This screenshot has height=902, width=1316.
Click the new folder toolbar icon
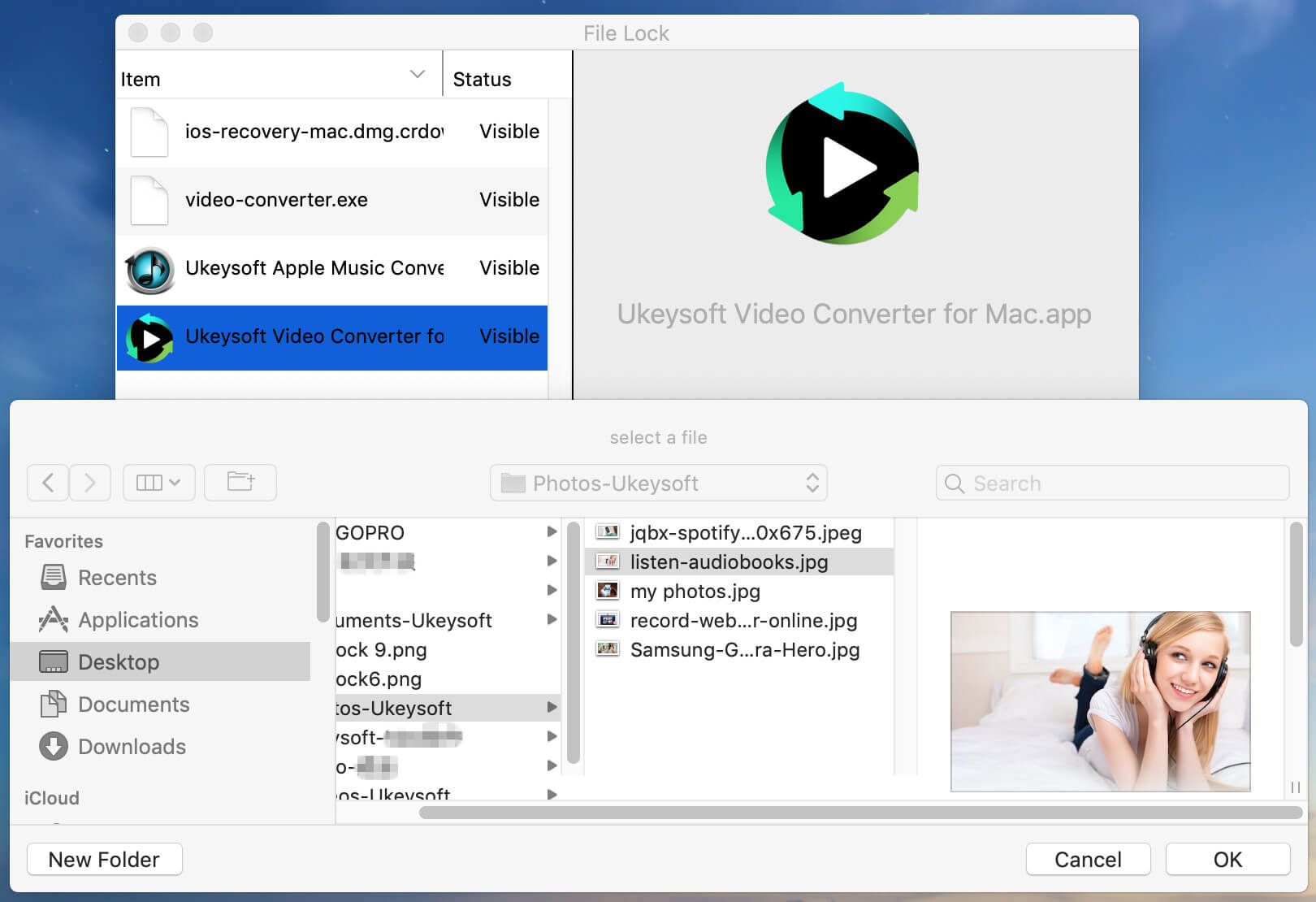pos(240,483)
